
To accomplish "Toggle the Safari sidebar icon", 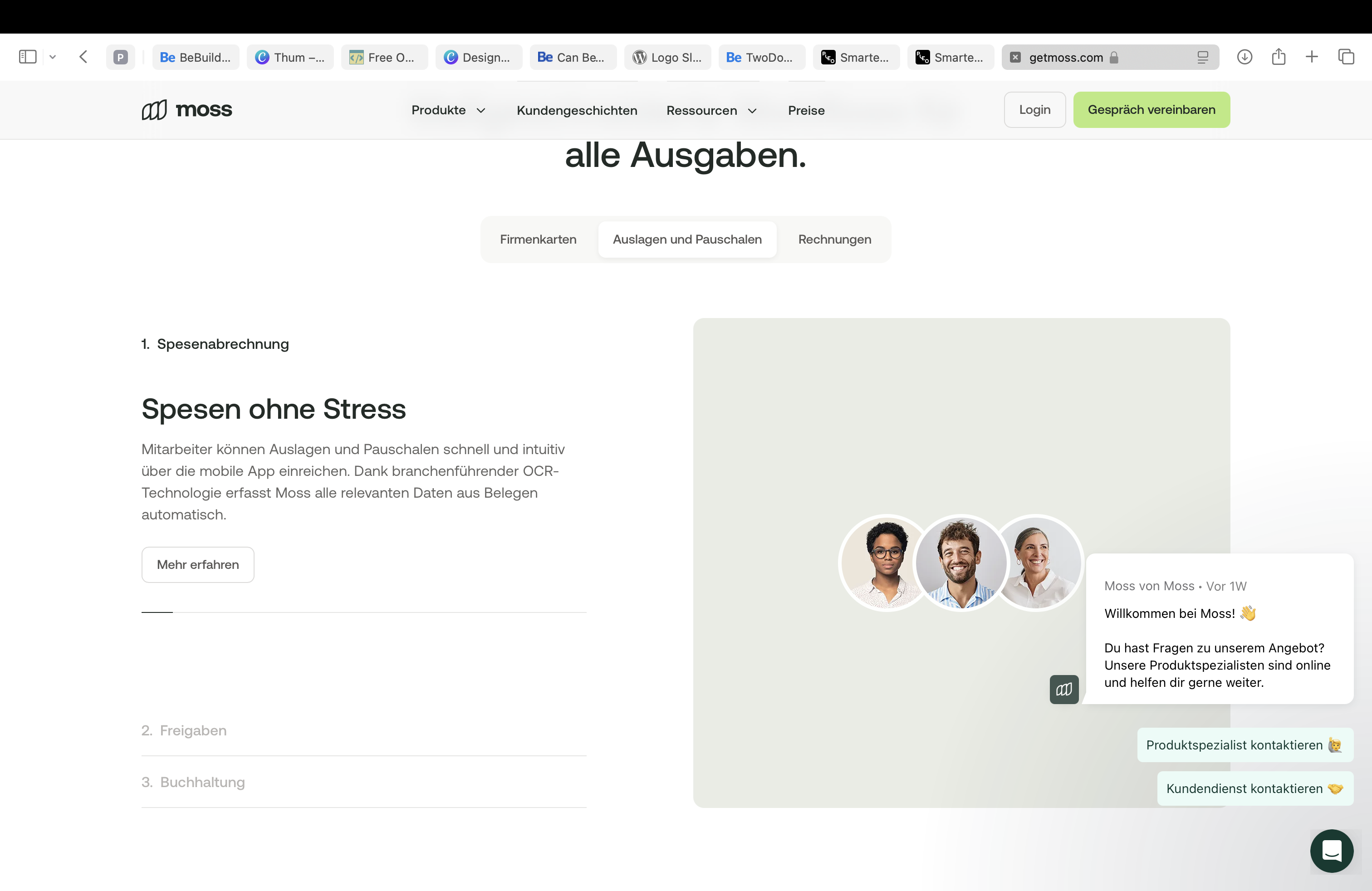I will pos(28,57).
